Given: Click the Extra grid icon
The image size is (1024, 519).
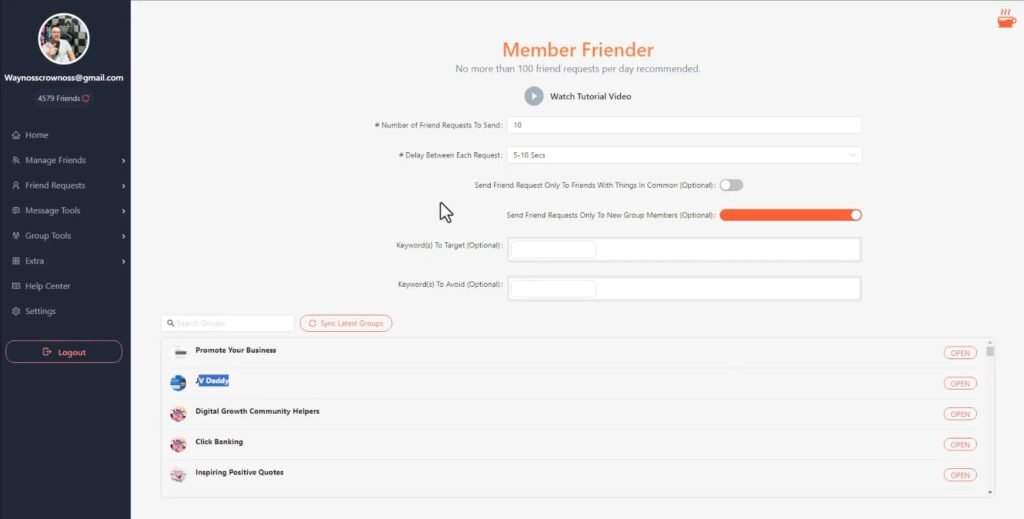Looking at the screenshot, I should (x=16, y=261).
